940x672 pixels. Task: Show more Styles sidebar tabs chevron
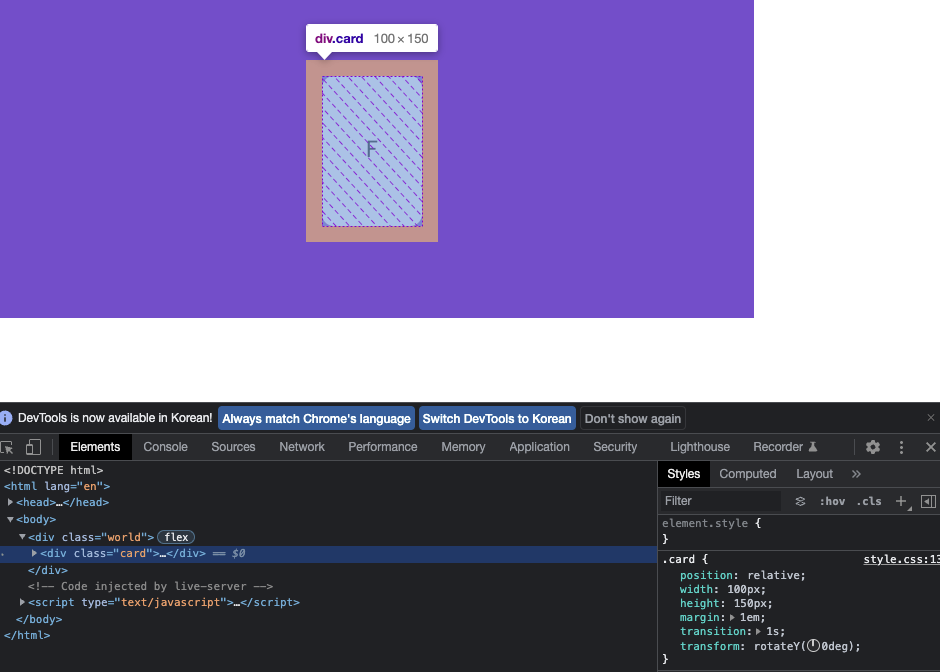point(856,474)
